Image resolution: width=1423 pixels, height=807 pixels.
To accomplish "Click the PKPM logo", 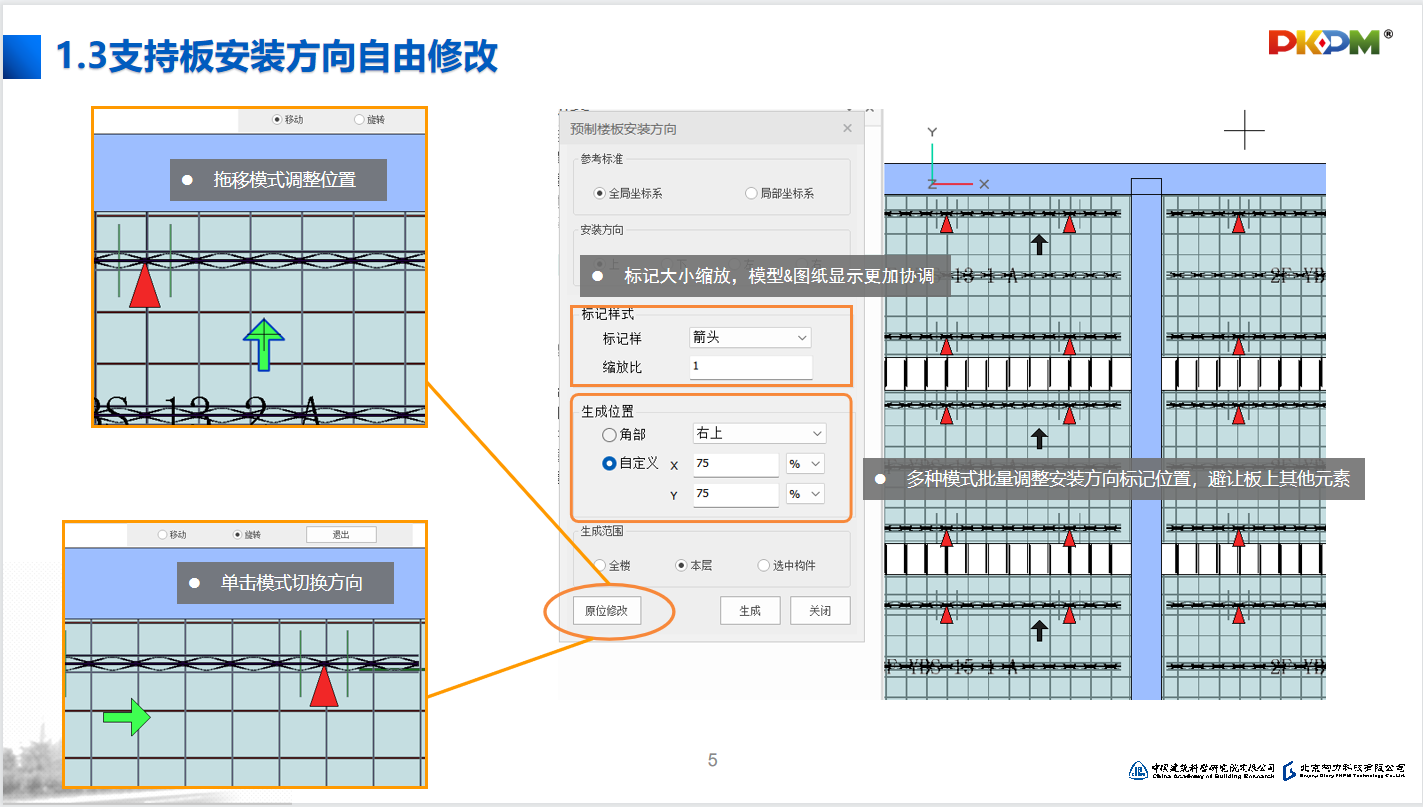I will 1330,41.
